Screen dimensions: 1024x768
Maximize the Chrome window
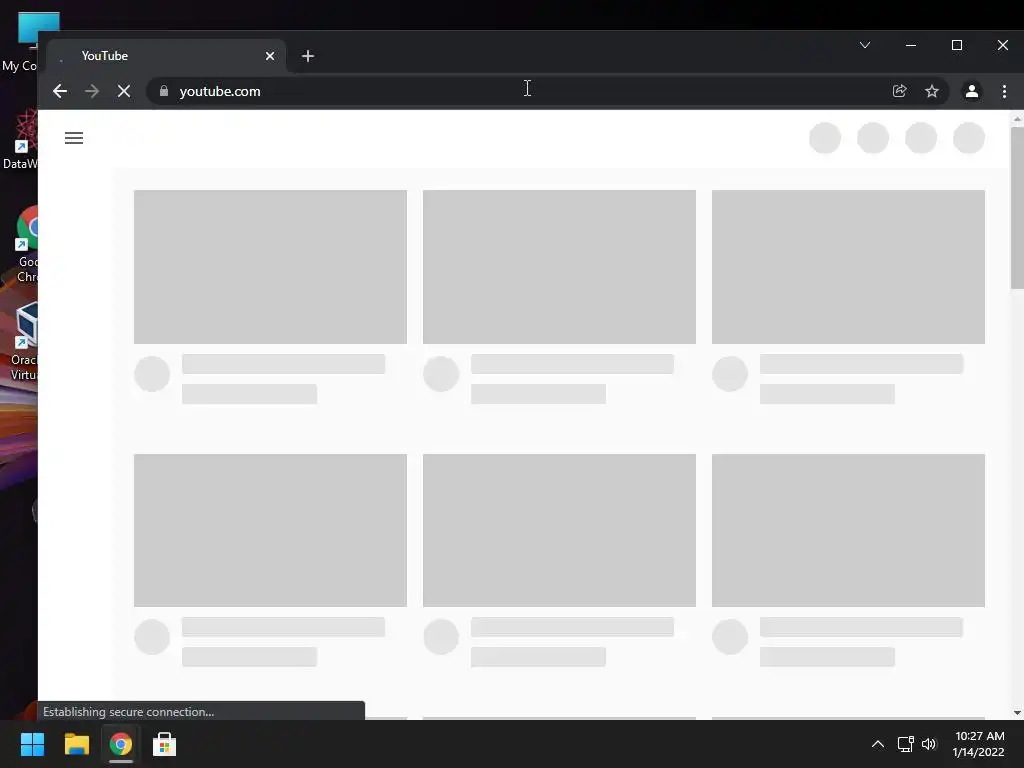click(957, 45)
